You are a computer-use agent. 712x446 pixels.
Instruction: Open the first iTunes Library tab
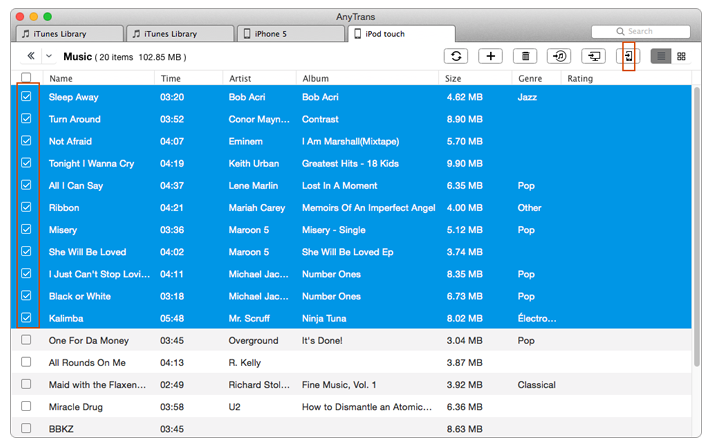(x=69, y=34)
